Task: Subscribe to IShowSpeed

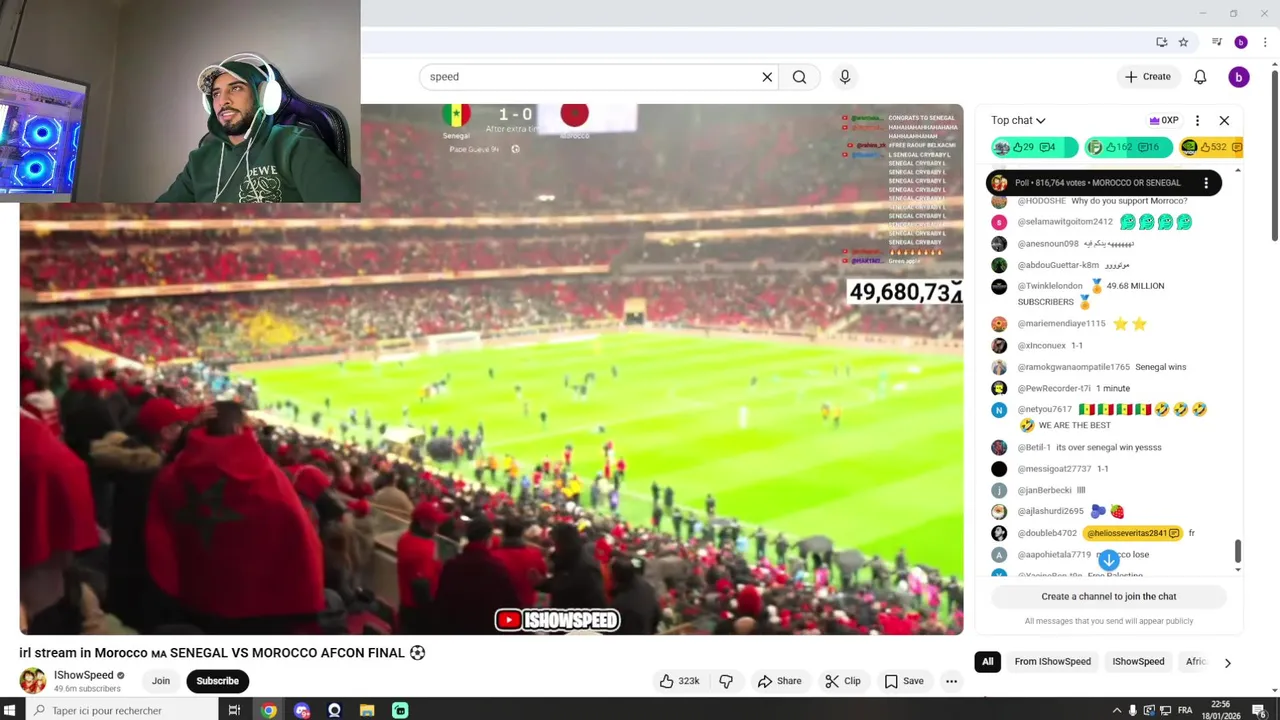Action: 217,681
